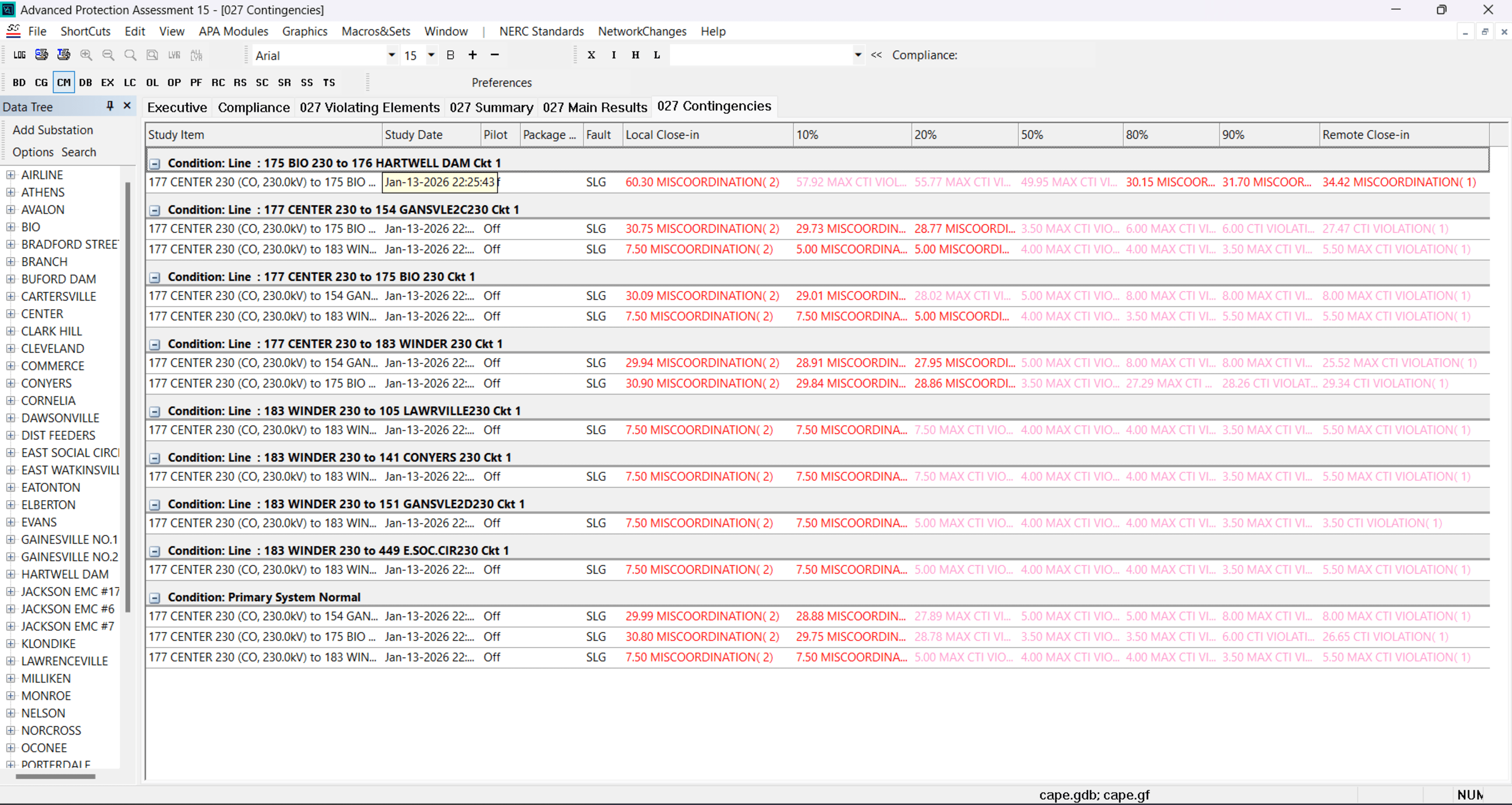Viewport: 1512px width, 805px height.
Task: Click the X compliance filter icon
Action: click(591, 55)
